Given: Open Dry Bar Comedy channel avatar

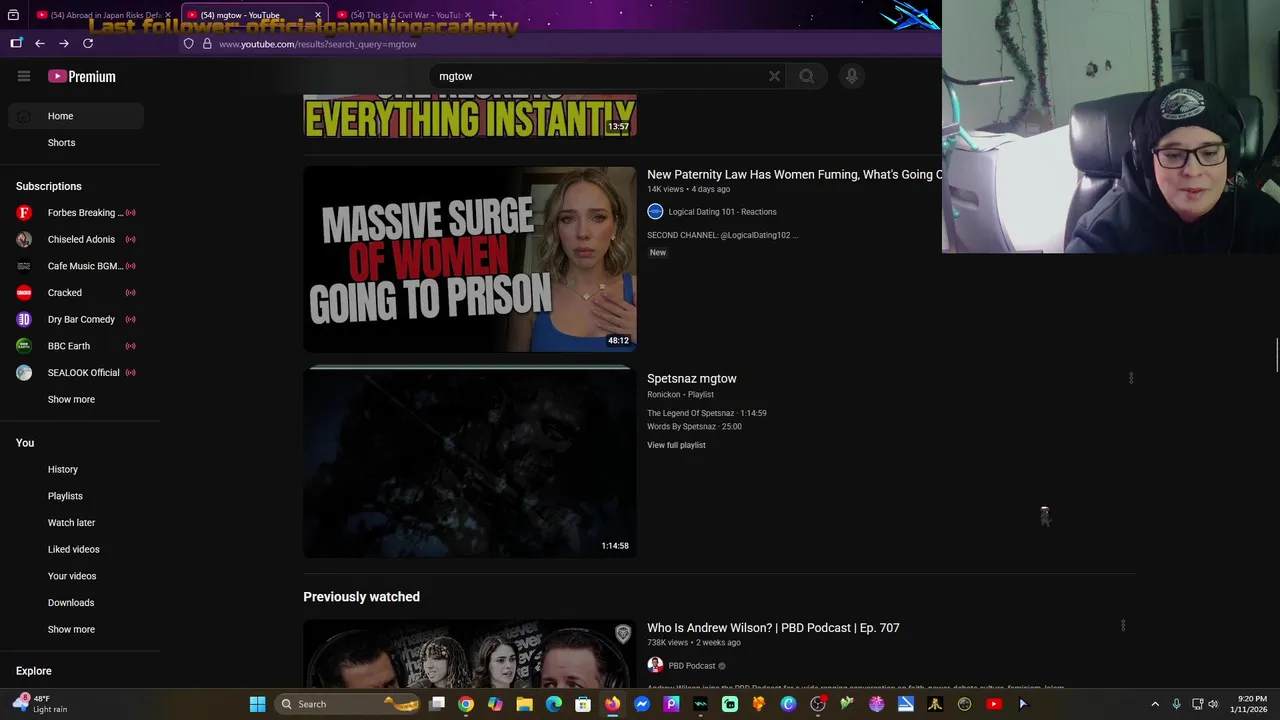Looking at the screenshot, I should [x=24, y=319].
